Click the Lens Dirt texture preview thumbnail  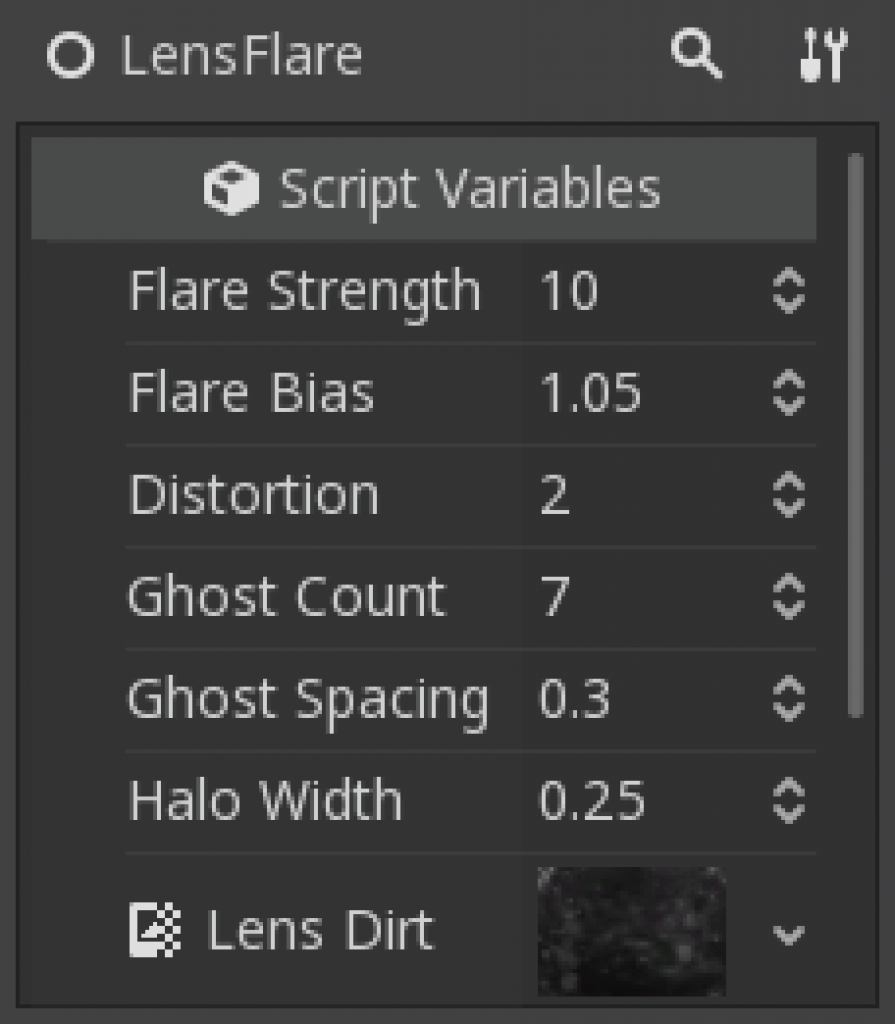tap(630, 930)
